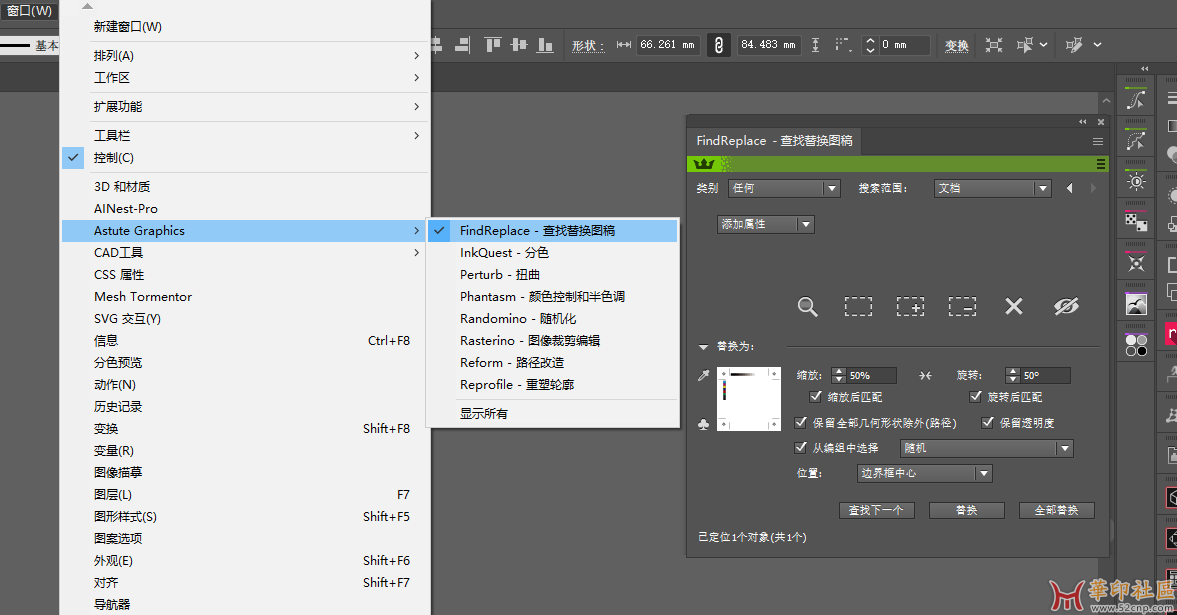The width and height of the screenshot is (1177, 615).
Task: Click the previous result left arrow
Action: click(x=1070, y=188)
